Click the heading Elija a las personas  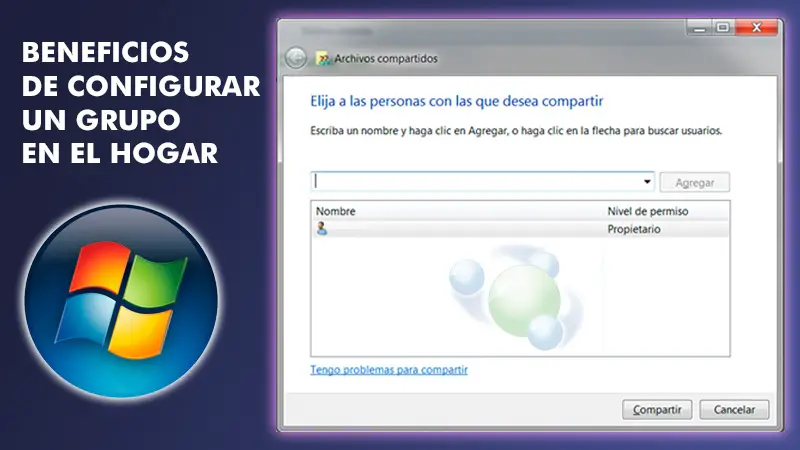tap(457, 101)
